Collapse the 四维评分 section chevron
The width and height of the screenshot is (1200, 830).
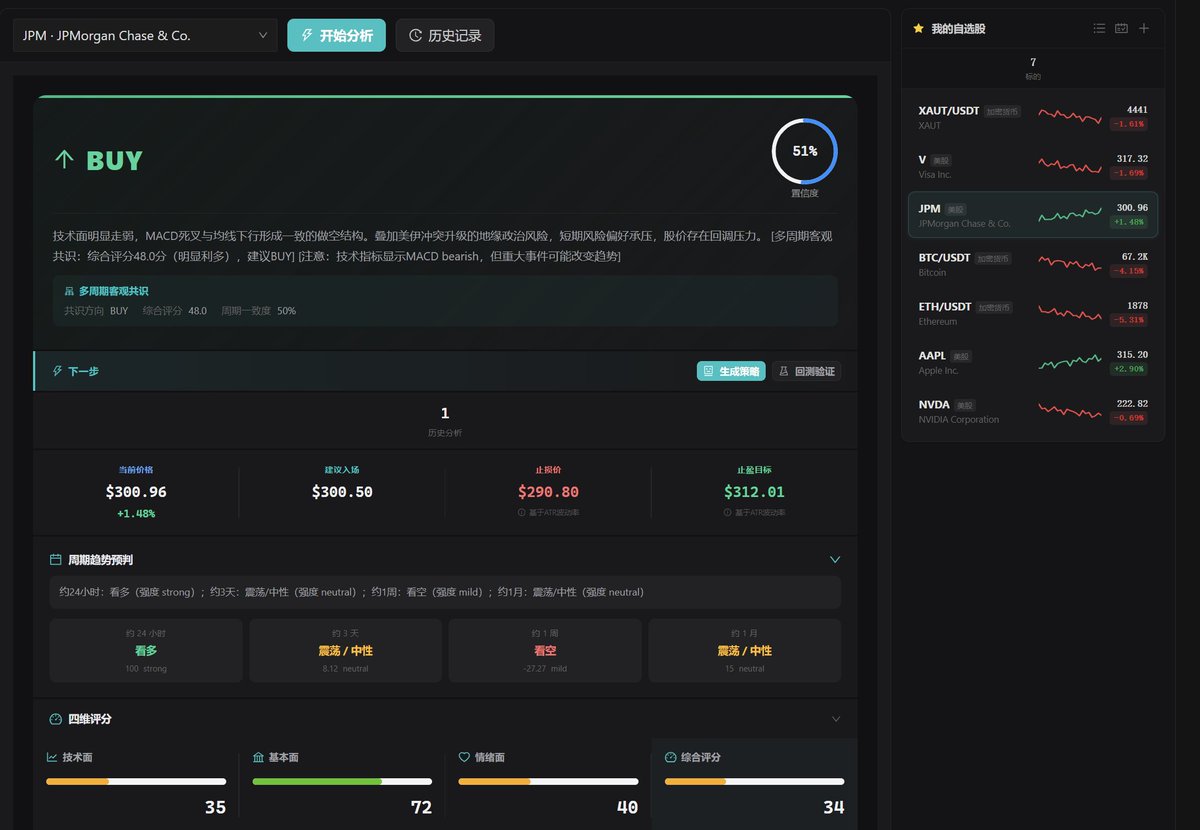click(836, 719)
